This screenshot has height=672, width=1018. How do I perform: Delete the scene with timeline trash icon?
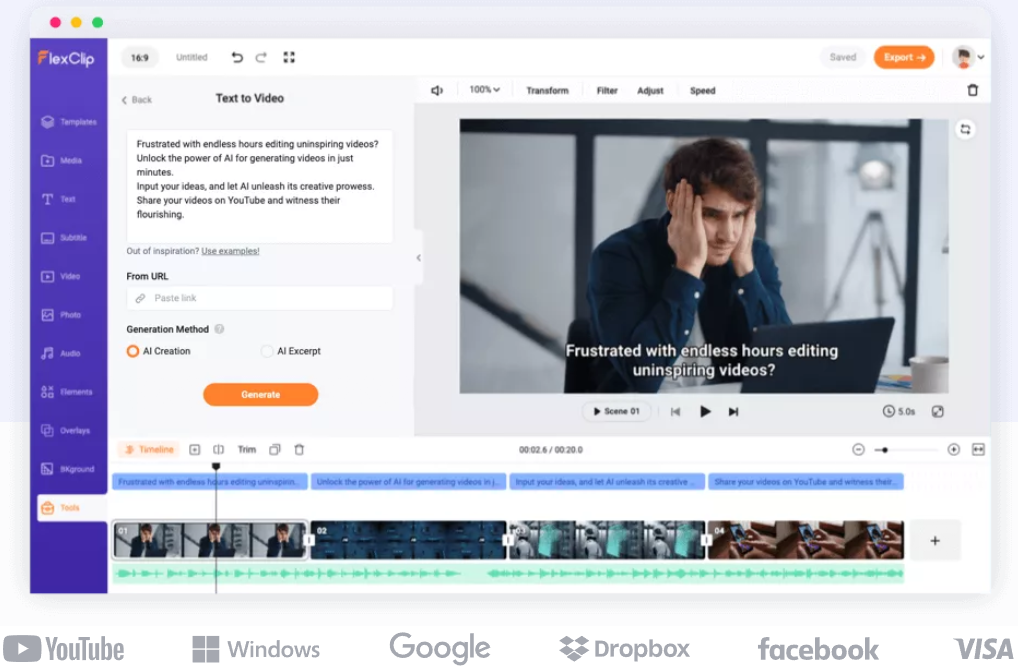(299, 449)
